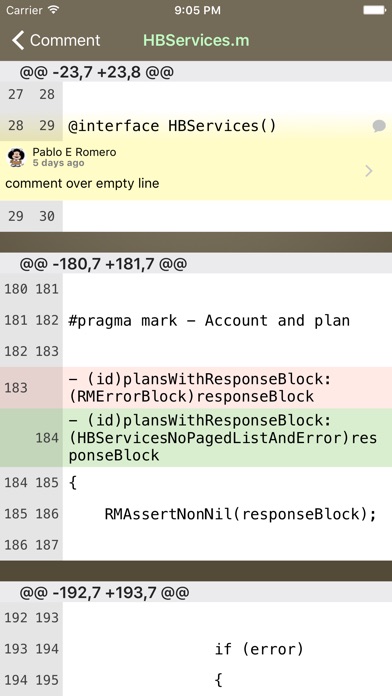Open the speech bubble comment icon on line 29
392x696 pixels.
point(379,127)
